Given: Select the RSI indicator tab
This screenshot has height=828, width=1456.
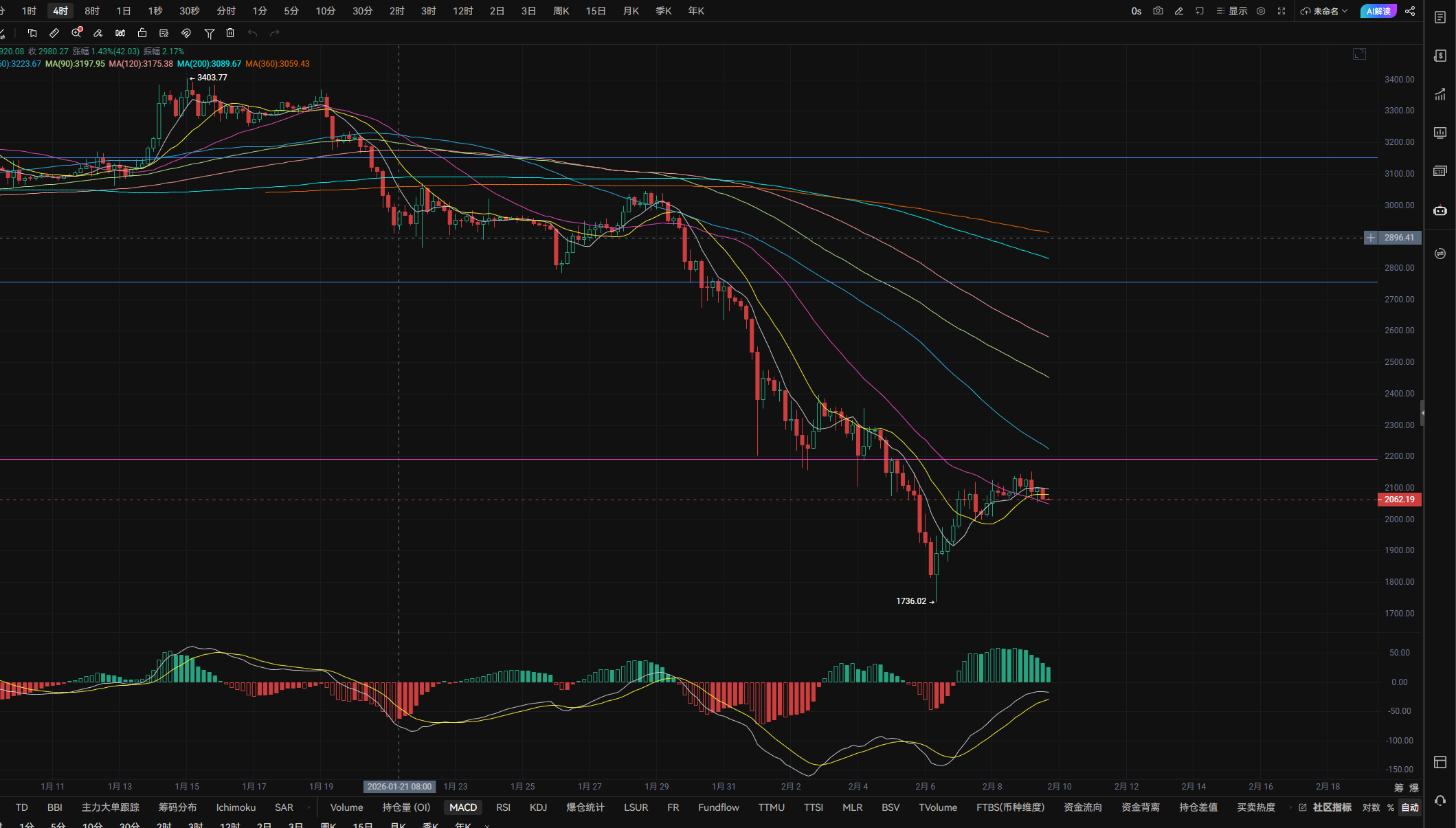Looking at the screenshot, I should click(x=503, y=807).
